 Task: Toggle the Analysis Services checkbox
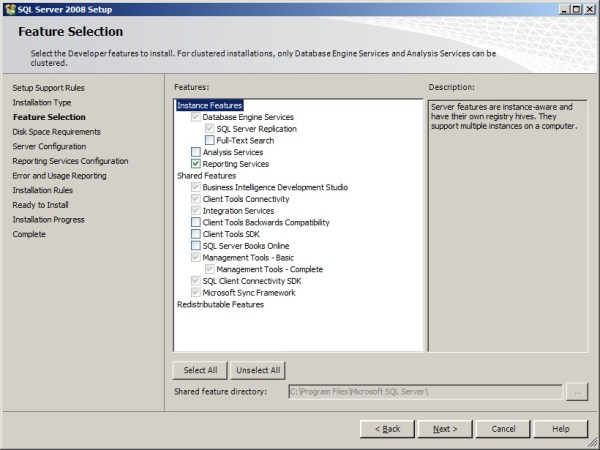coord(195,152)
